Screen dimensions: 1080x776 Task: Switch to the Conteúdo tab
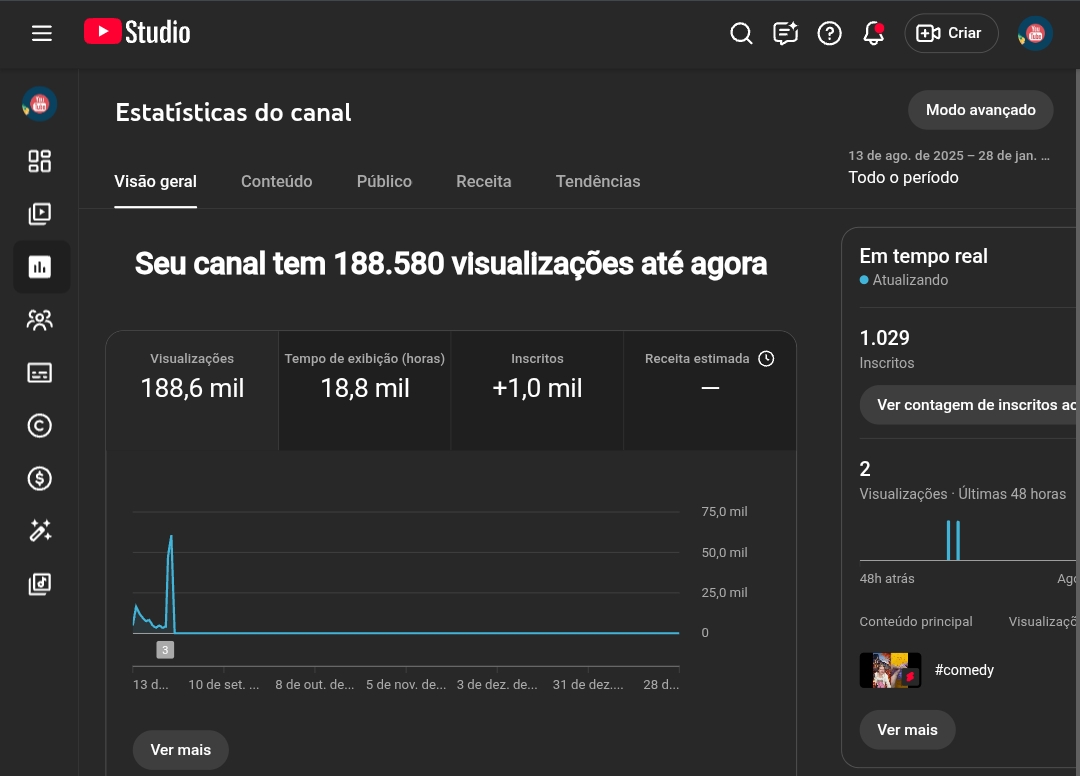(276, 181)
